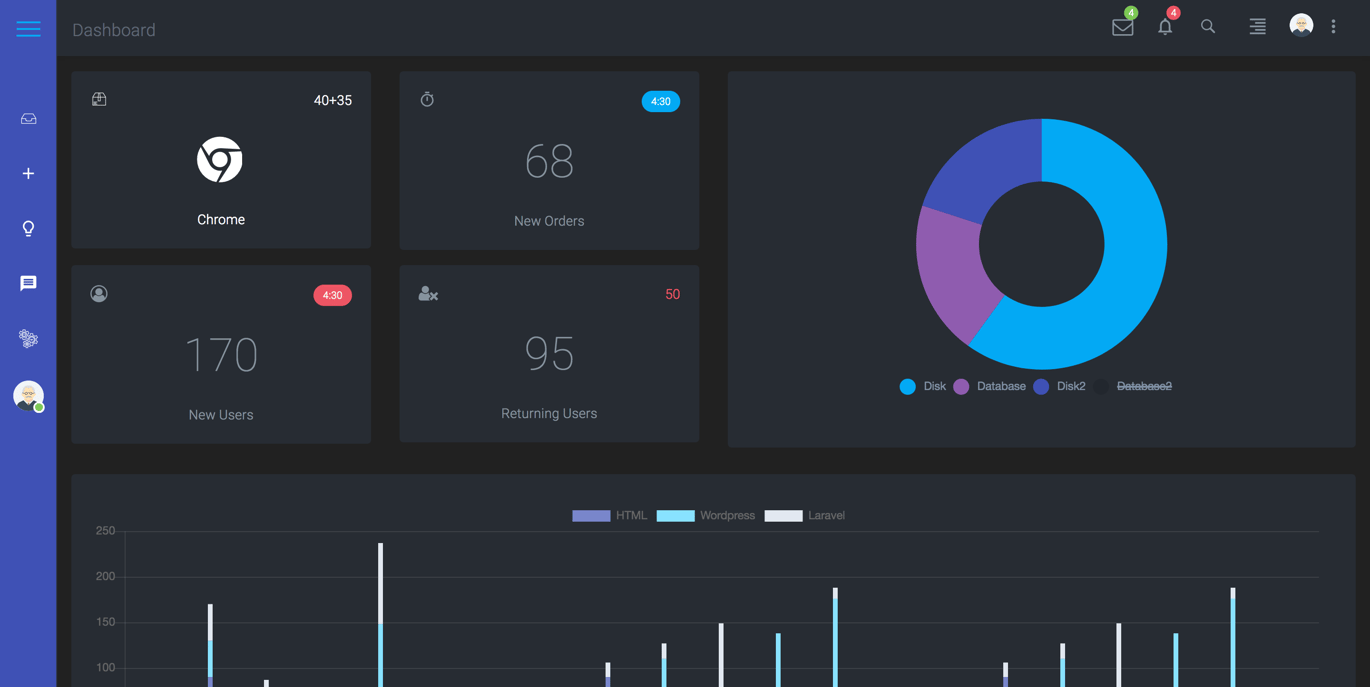Open the hamburger menu in sidebar
This screenshot has height=687, width=1370.
tap(28, 29)
